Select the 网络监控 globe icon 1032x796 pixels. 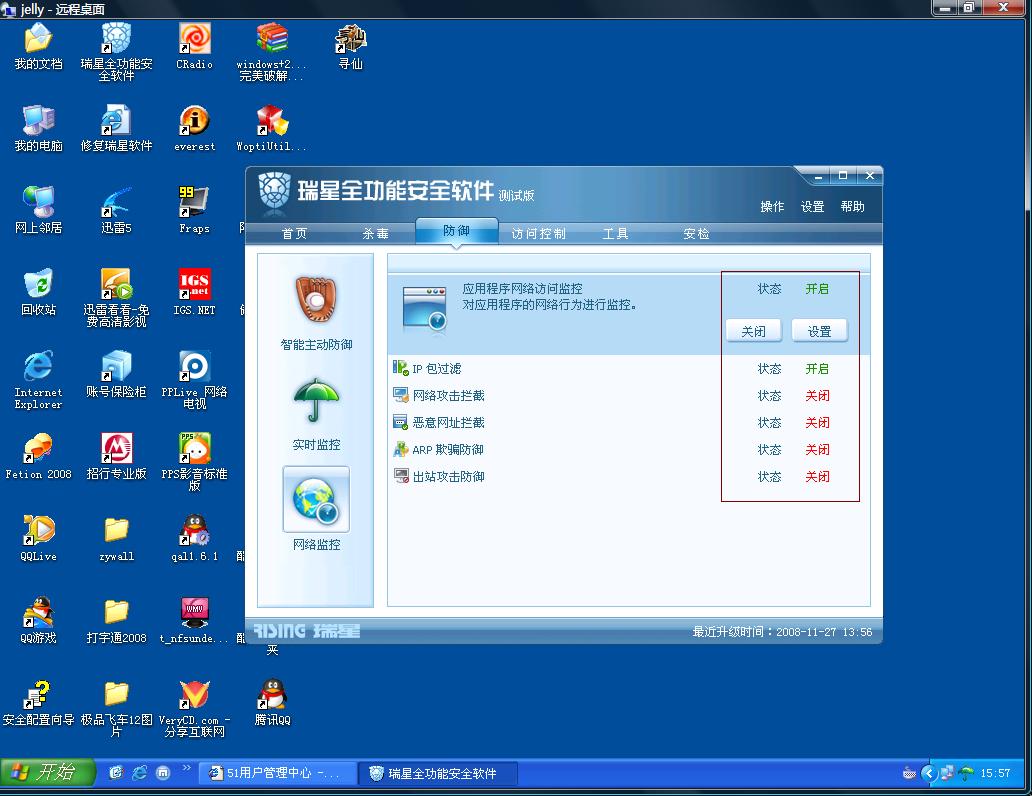pyautogui.click(x=316, y=499)
